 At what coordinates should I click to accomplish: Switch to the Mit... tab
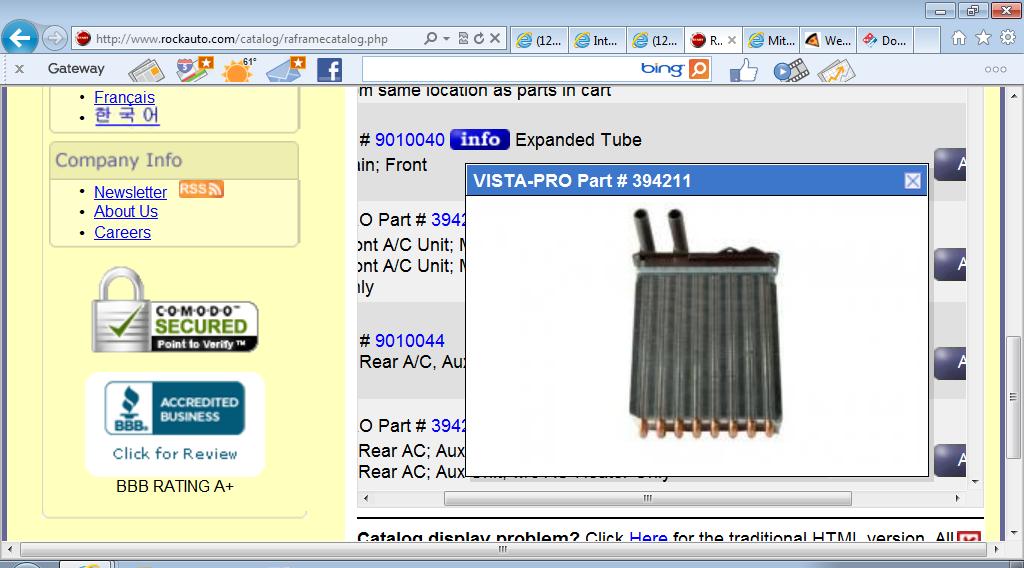click(771, 40)
